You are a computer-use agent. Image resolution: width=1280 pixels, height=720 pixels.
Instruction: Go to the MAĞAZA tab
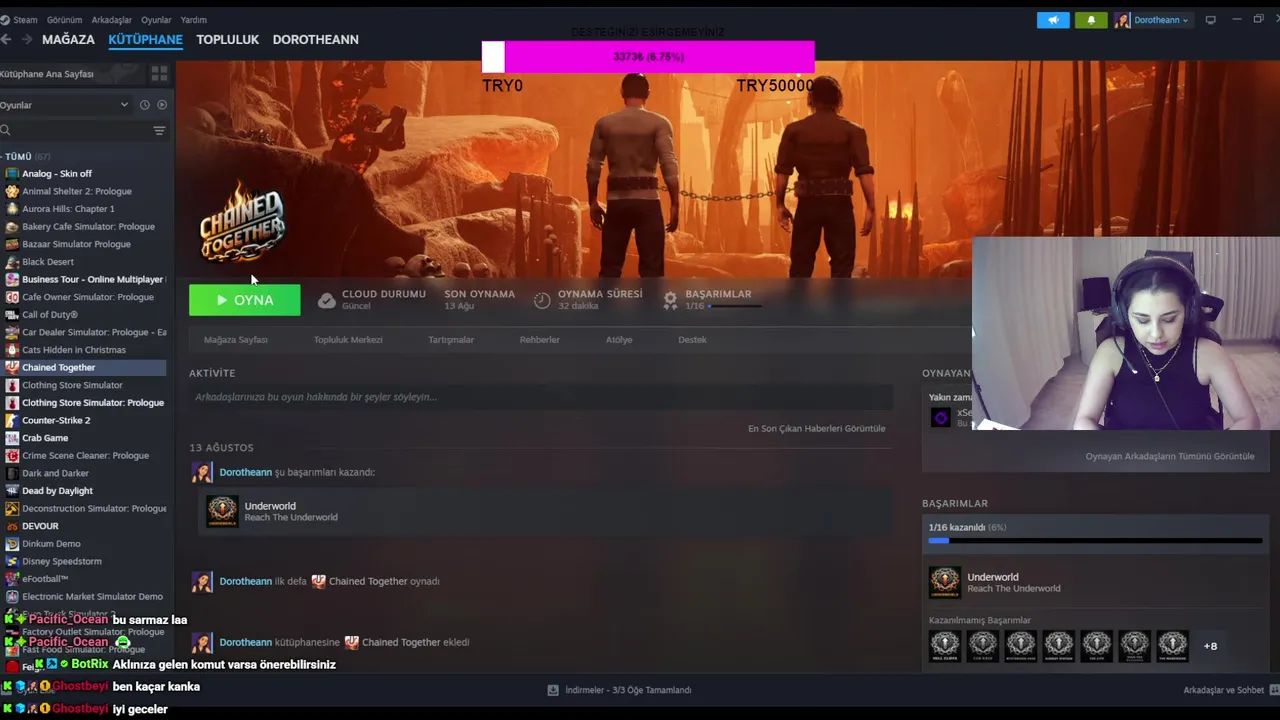tap(68, 39)
